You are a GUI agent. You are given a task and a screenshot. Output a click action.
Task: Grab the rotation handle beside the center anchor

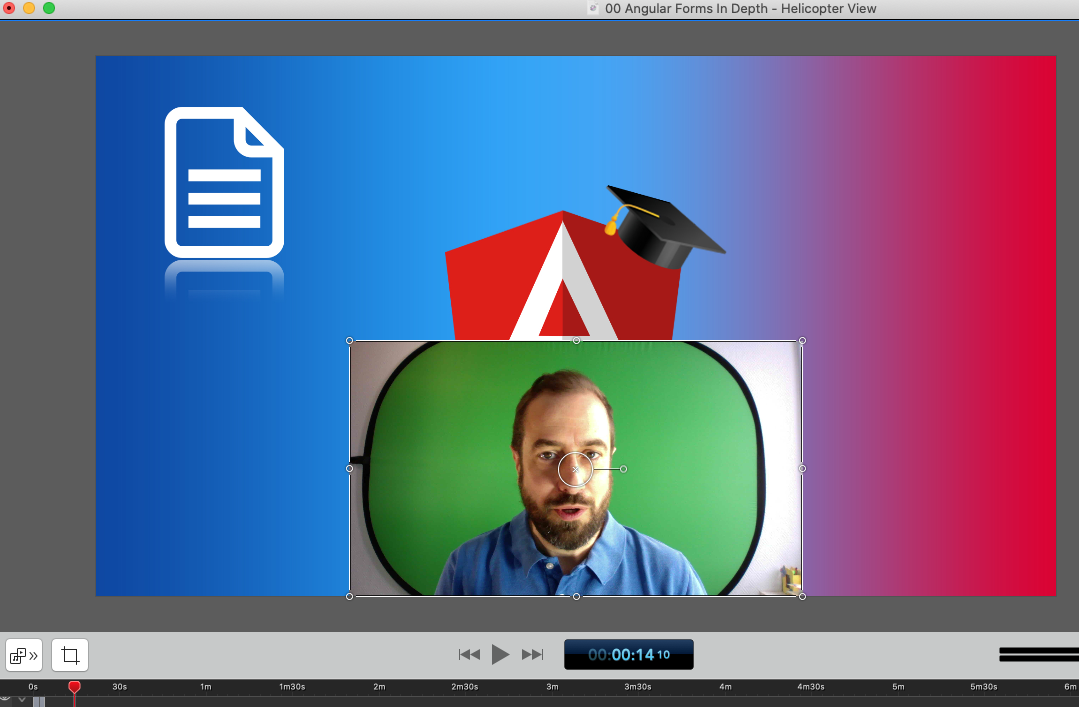(623, 469)
